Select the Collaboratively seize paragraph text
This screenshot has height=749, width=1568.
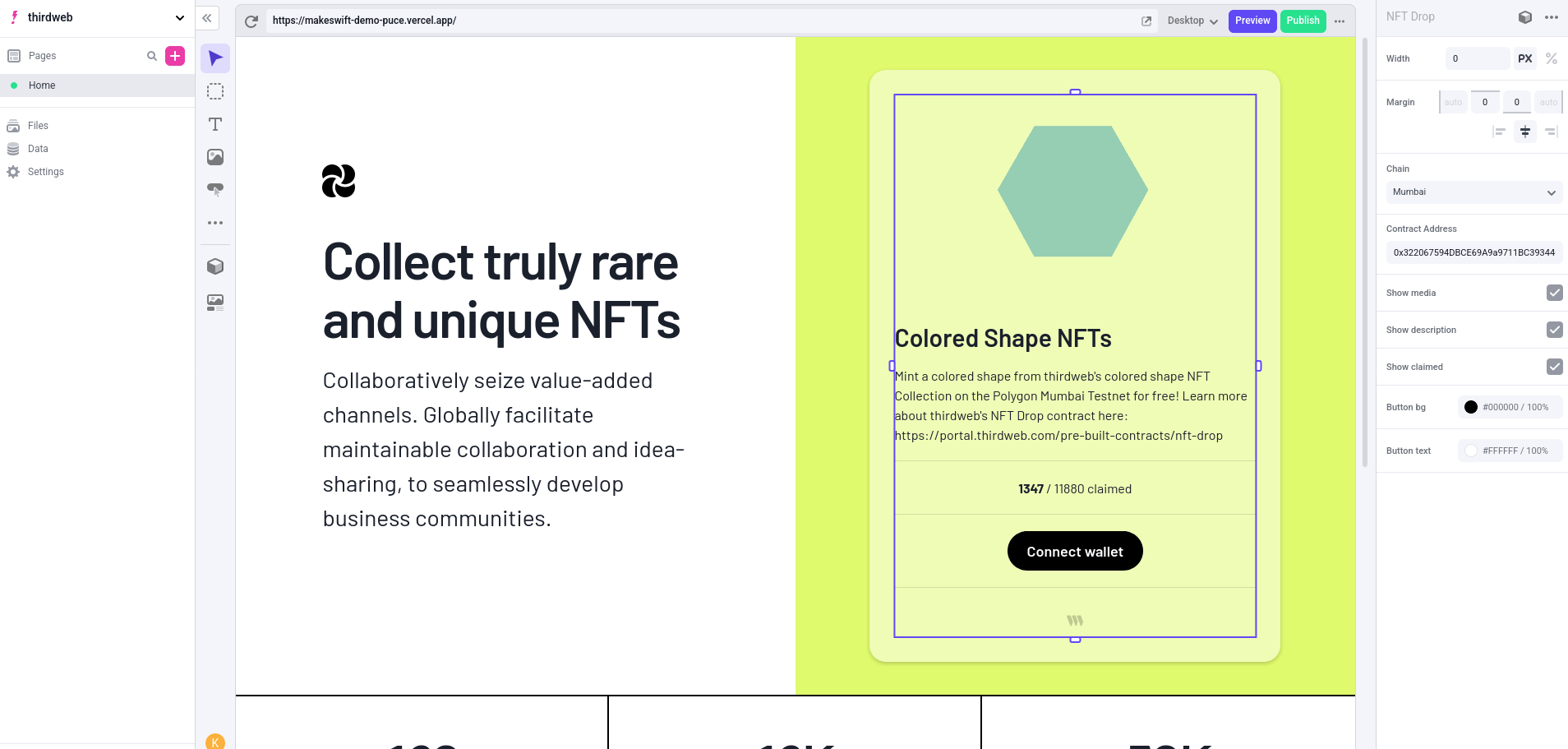pos(504,450)
